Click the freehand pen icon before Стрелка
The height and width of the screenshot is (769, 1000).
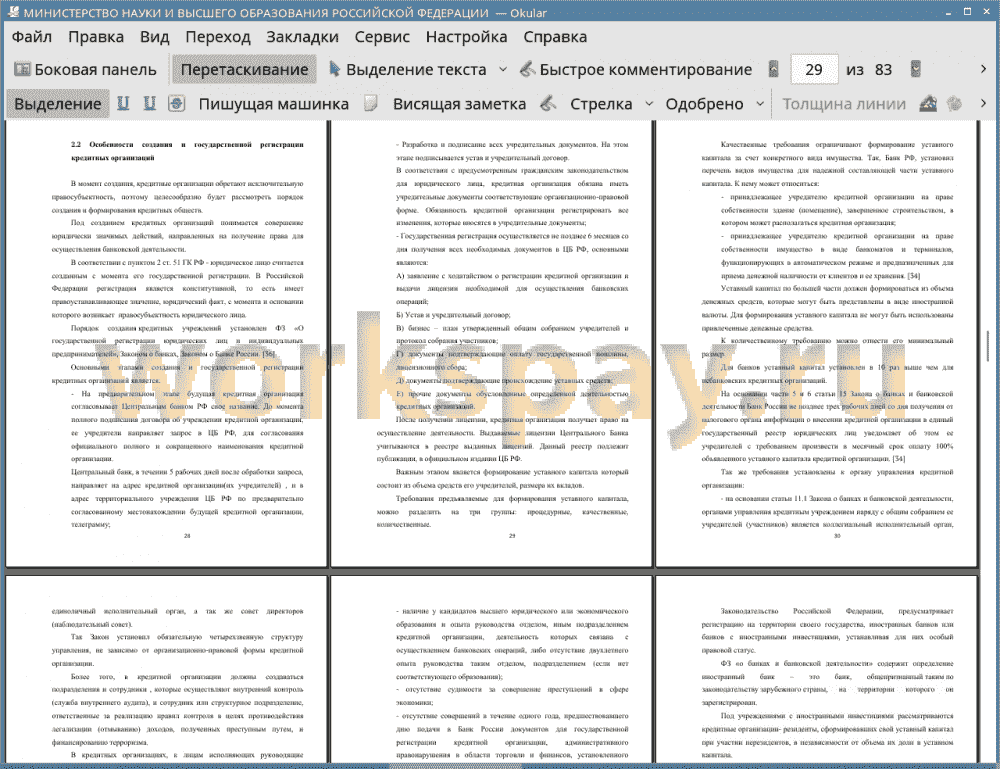coord(548,103)
